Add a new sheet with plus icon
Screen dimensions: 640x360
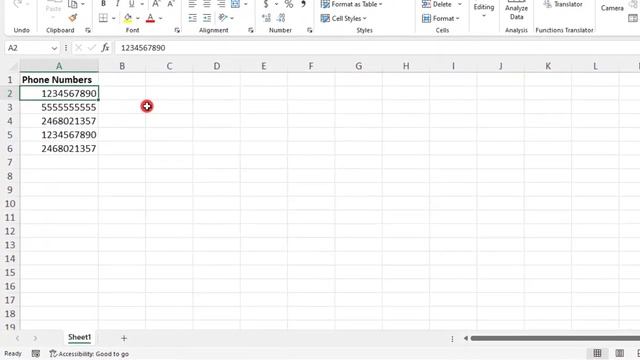click(x=124, y=338)
